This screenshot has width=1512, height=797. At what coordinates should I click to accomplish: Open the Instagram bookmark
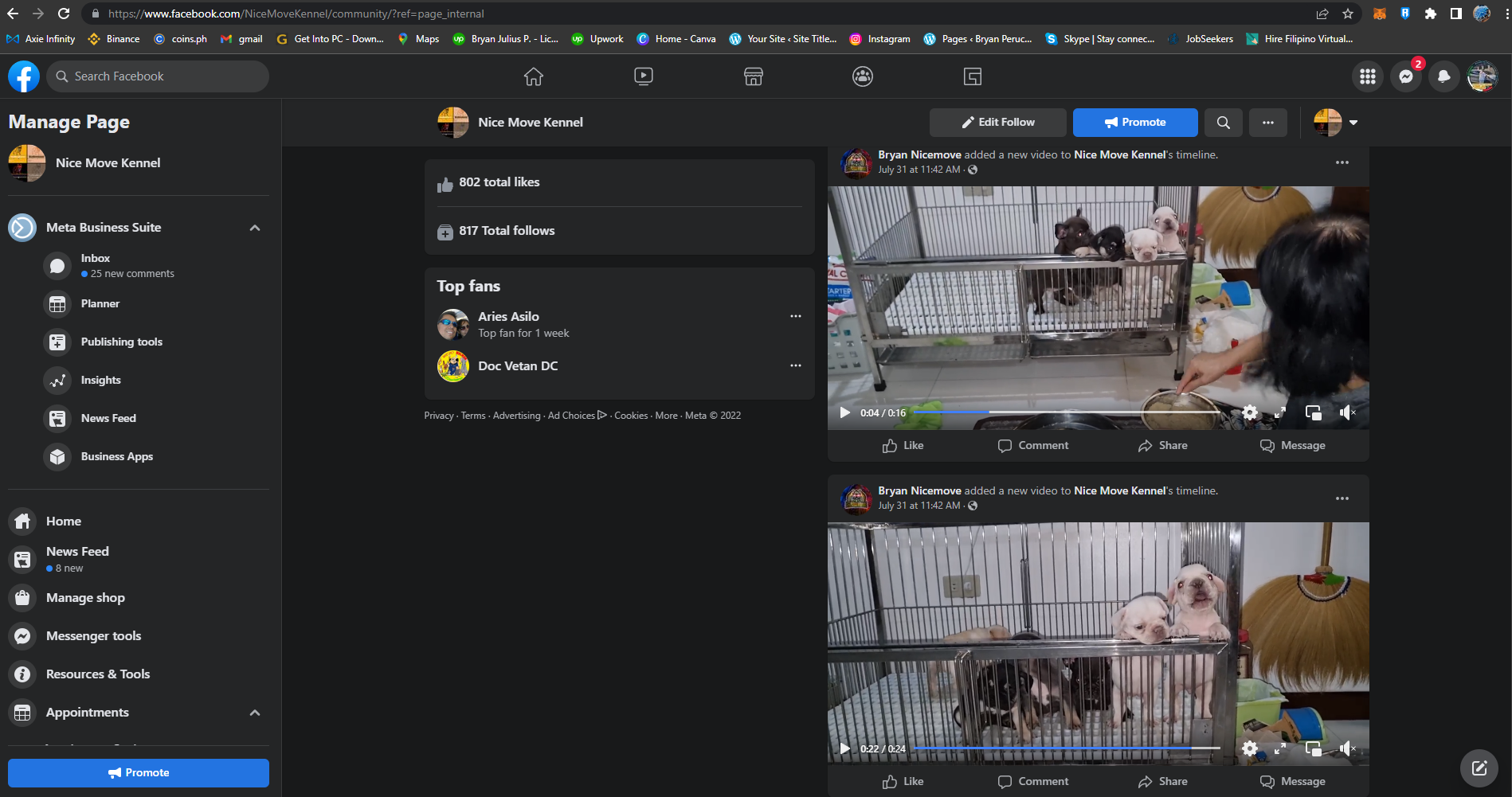(x=879, y=39)
